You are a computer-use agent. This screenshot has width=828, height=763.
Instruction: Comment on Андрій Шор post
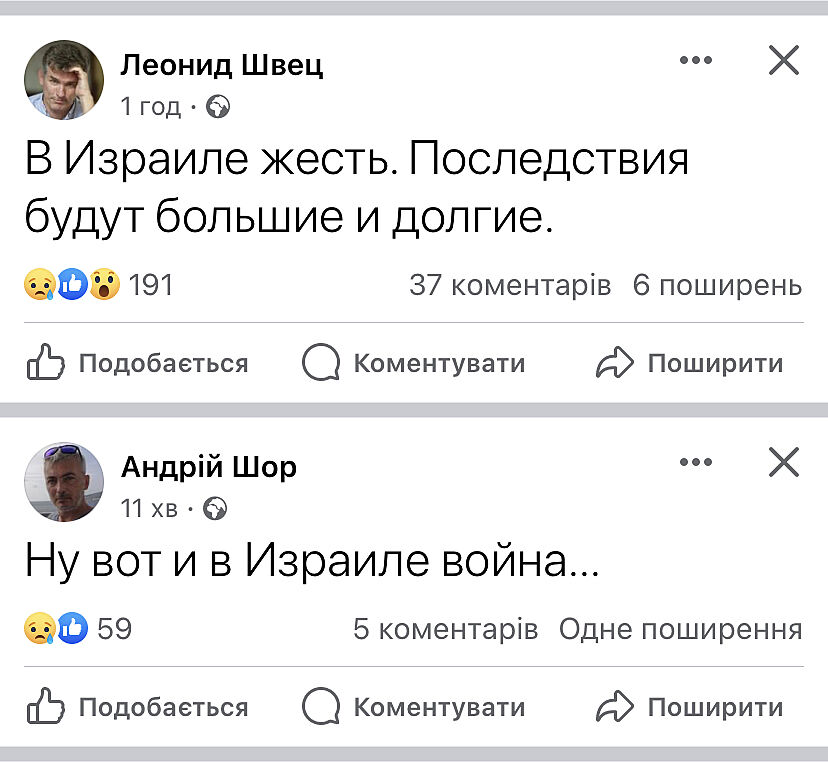click(x=414, y=707)
